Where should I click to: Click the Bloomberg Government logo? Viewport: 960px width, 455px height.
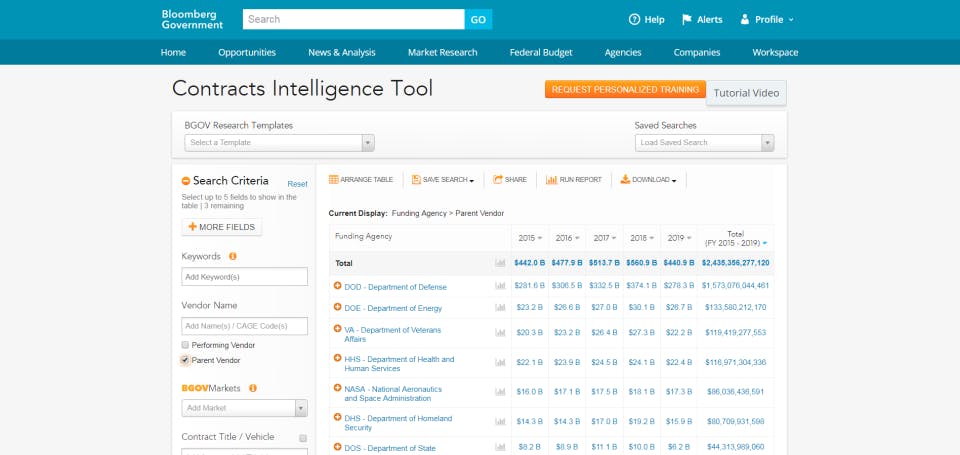coord(192,19)
